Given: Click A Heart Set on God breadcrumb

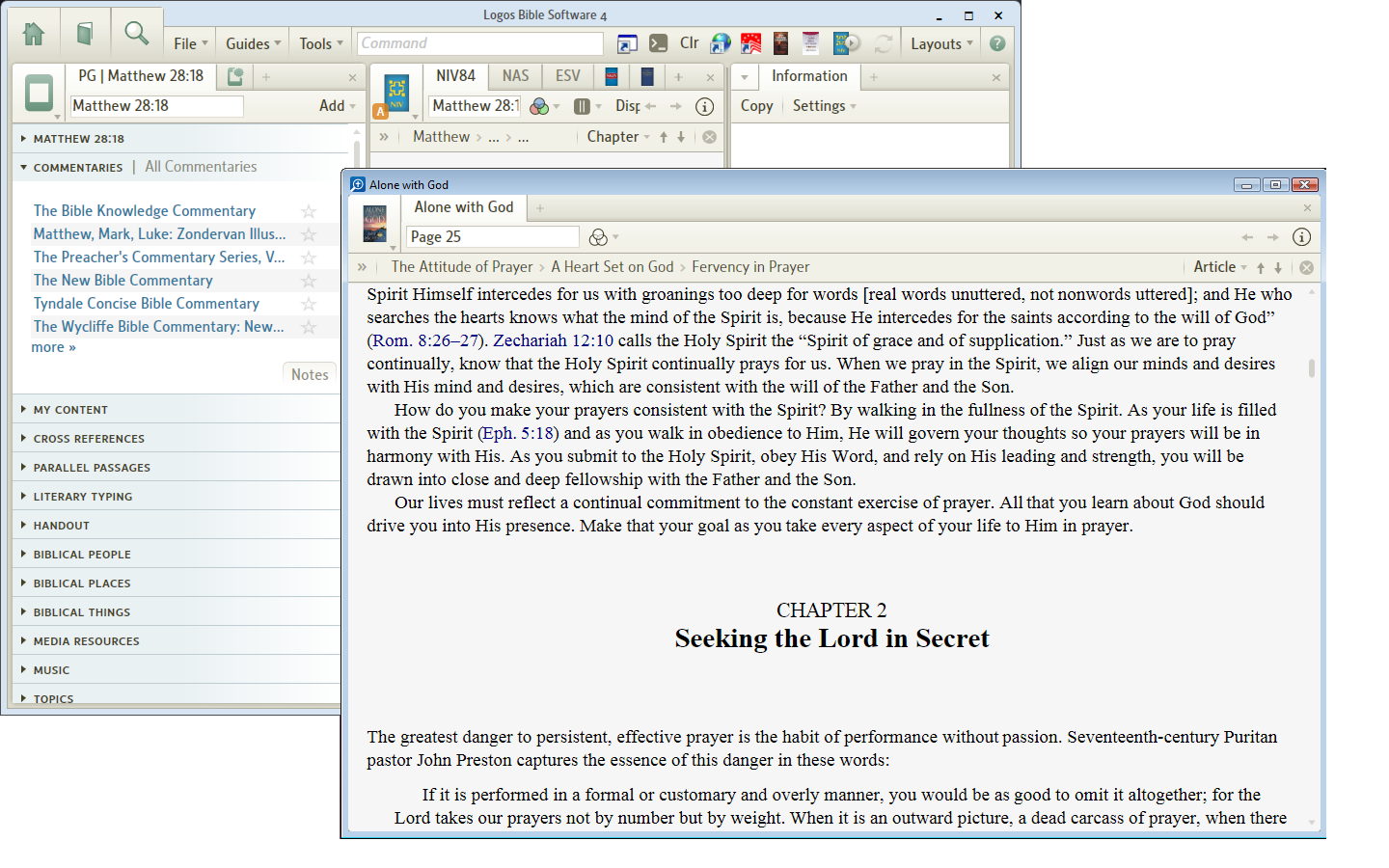Looking at the screenshot, I should pyautogui.click(x=613, y=267).
